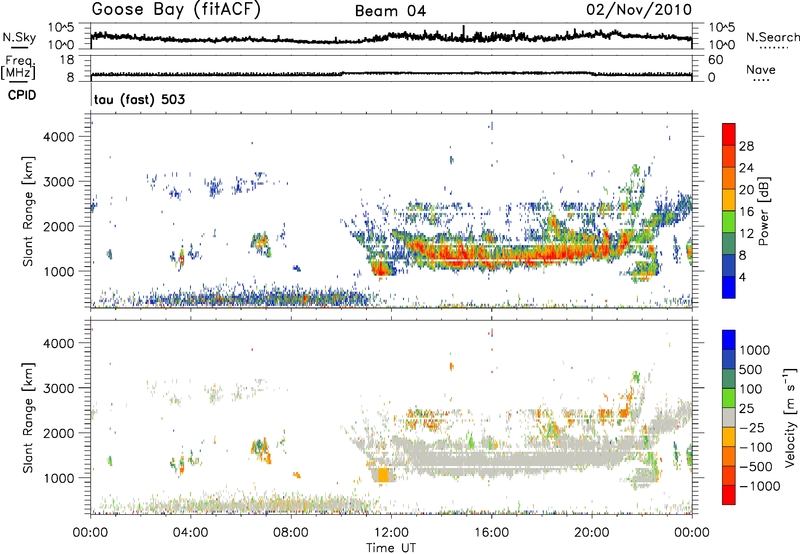The width and height of the screenshot is (800, 554).
Task: Click the '04:00' time axis tick label
Action: (191, 533)
